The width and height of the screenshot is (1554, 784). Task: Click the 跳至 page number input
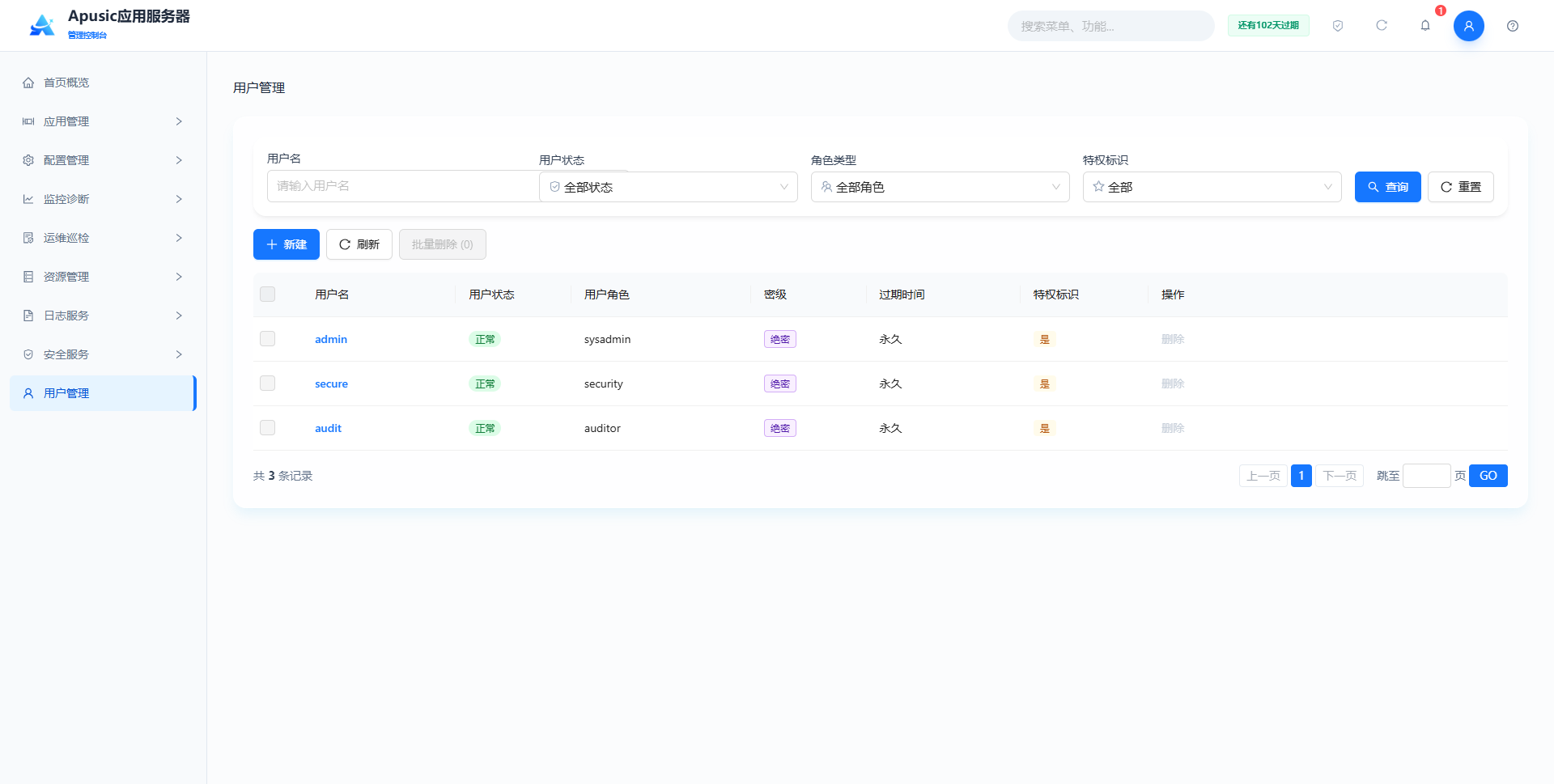point(1426,476)
